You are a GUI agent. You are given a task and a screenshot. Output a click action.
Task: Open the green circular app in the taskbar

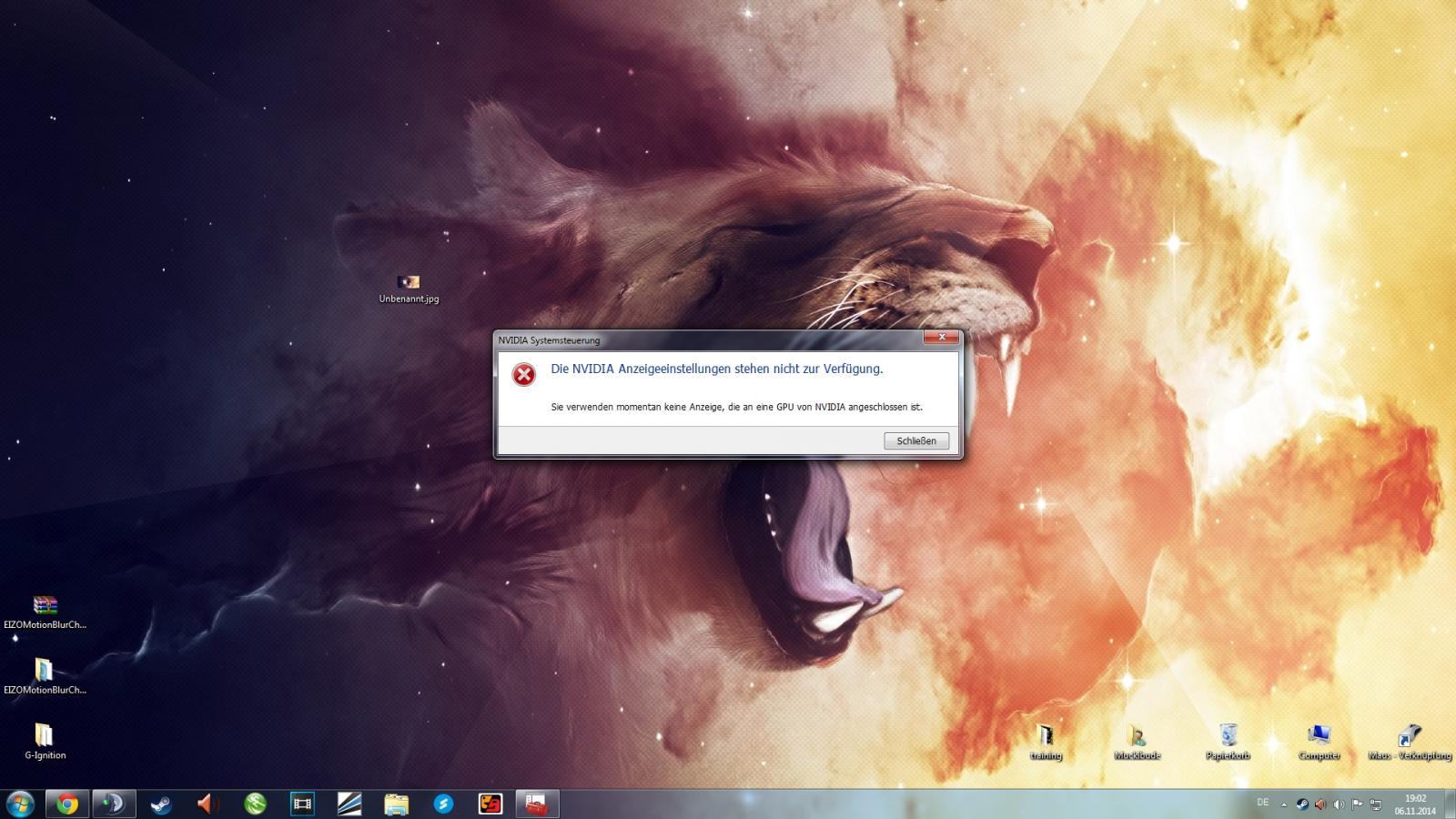coord(256,804)
